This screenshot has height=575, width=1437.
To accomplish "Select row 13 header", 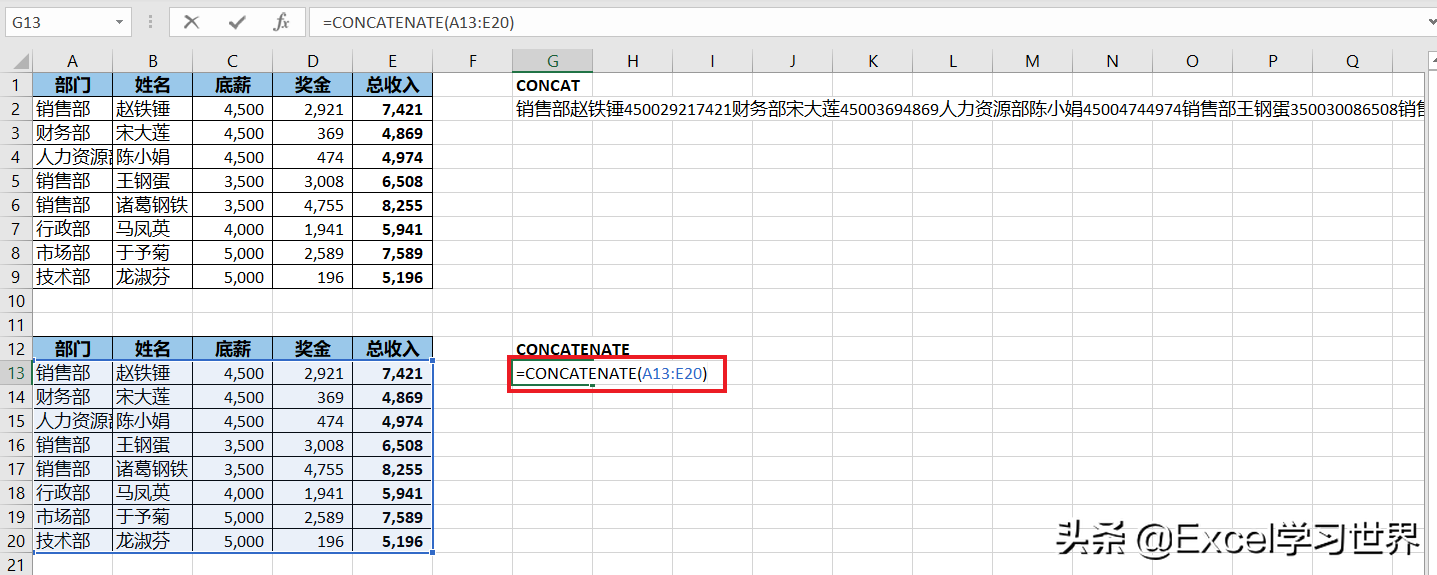I will tap(17, 373).
